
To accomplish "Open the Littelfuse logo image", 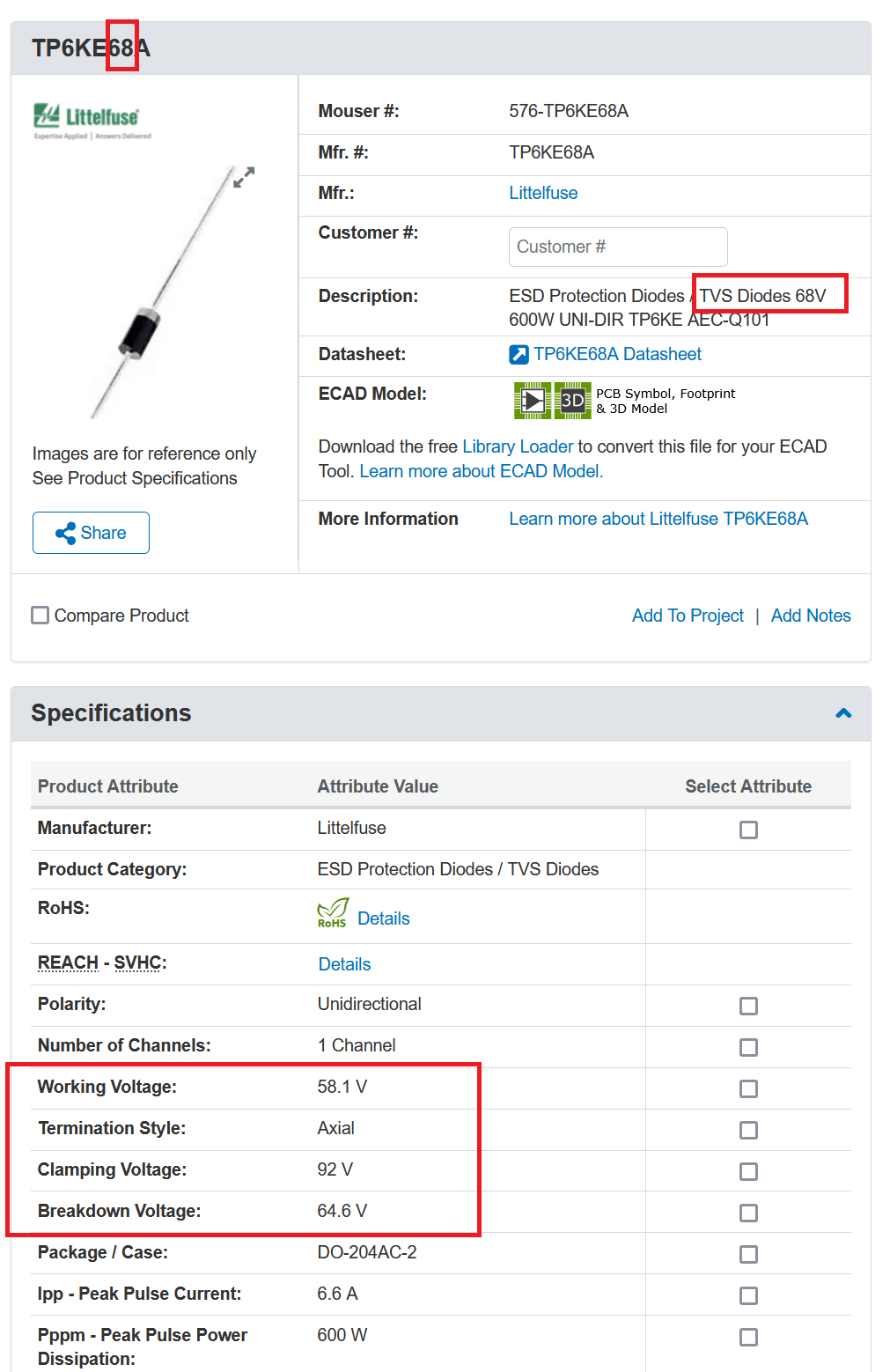I will (92, 122).
